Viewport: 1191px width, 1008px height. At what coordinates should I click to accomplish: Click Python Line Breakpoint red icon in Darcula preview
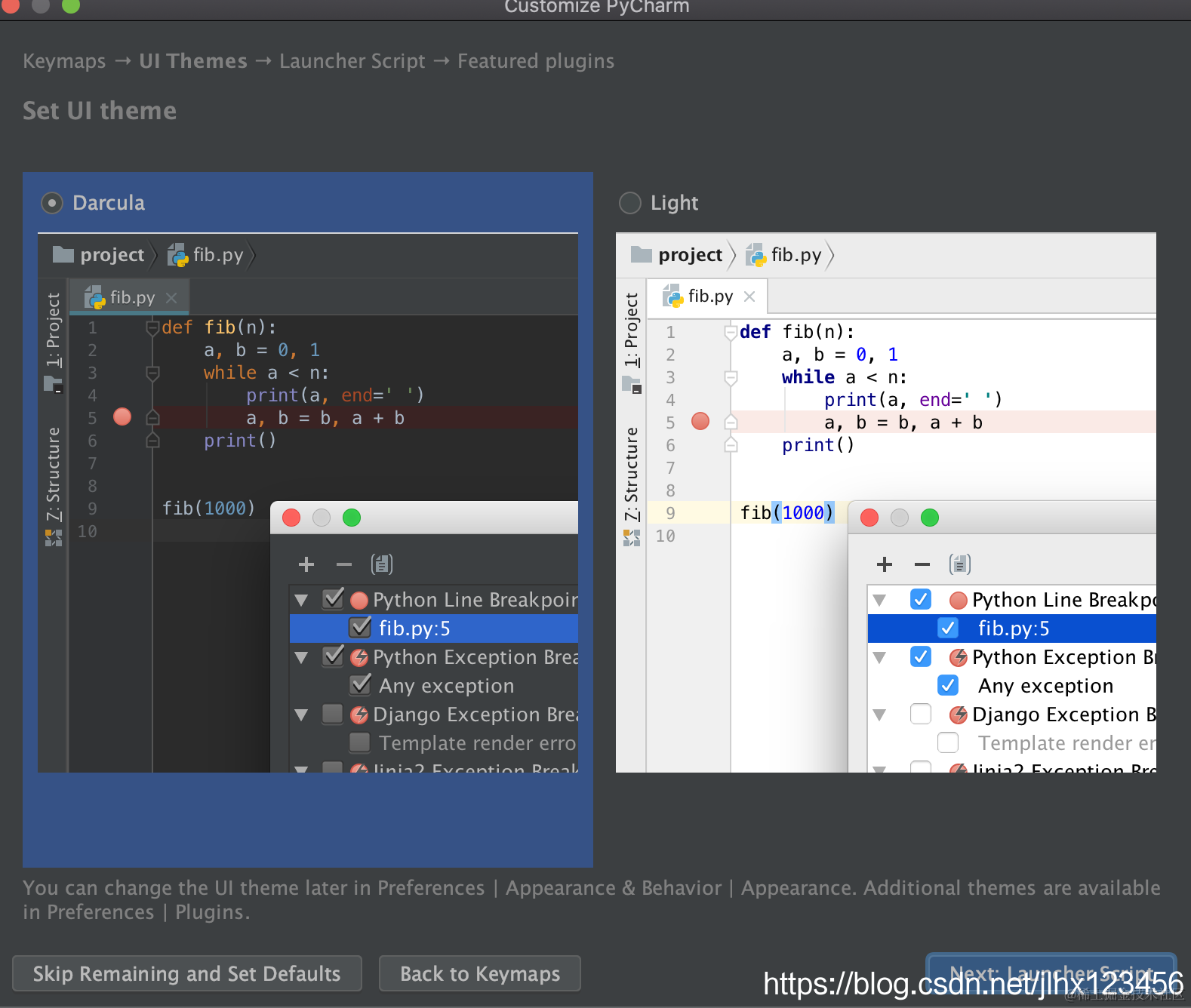click(x=359, y=601)
